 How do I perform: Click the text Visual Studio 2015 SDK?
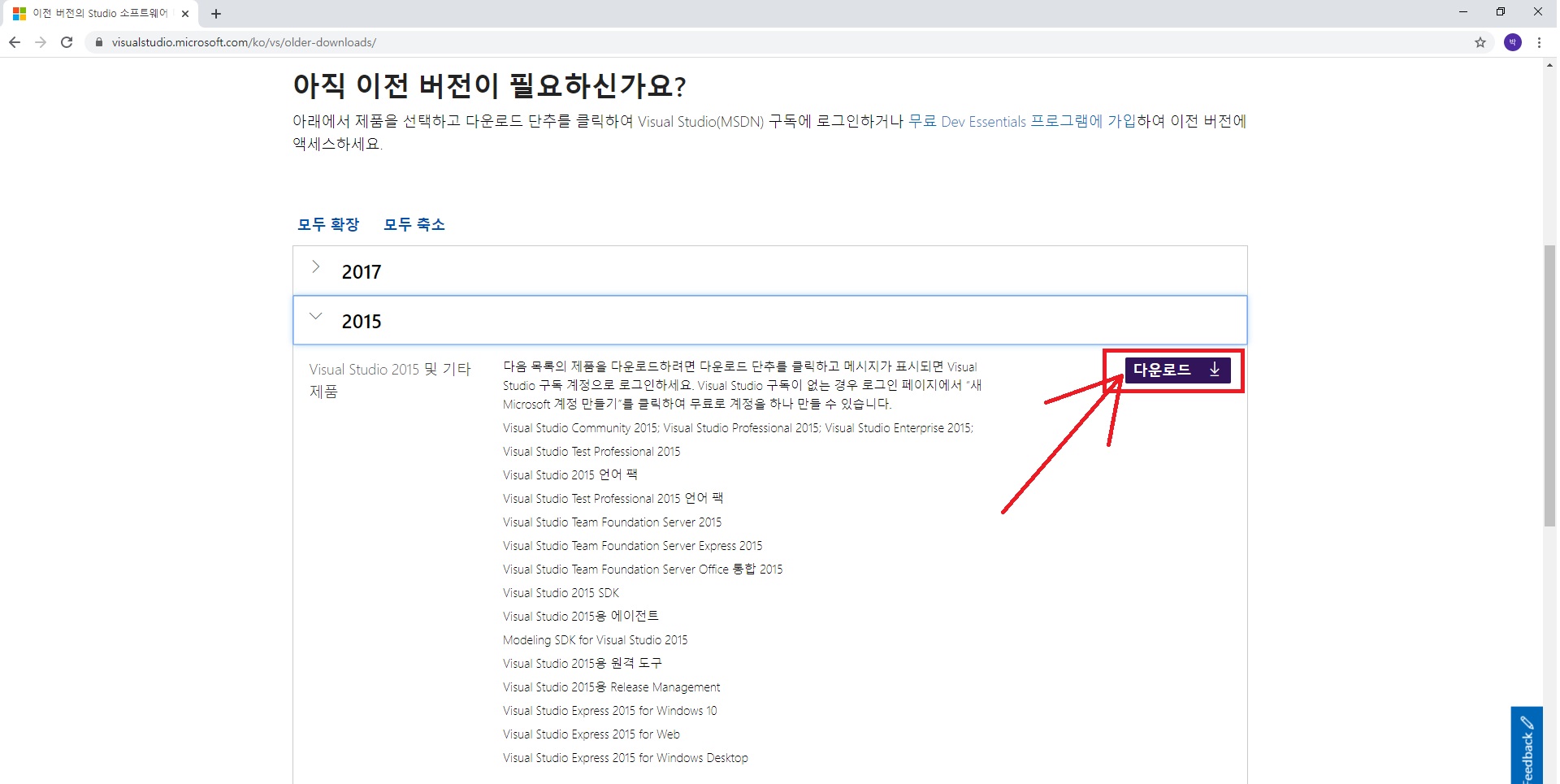click(561, 593)
